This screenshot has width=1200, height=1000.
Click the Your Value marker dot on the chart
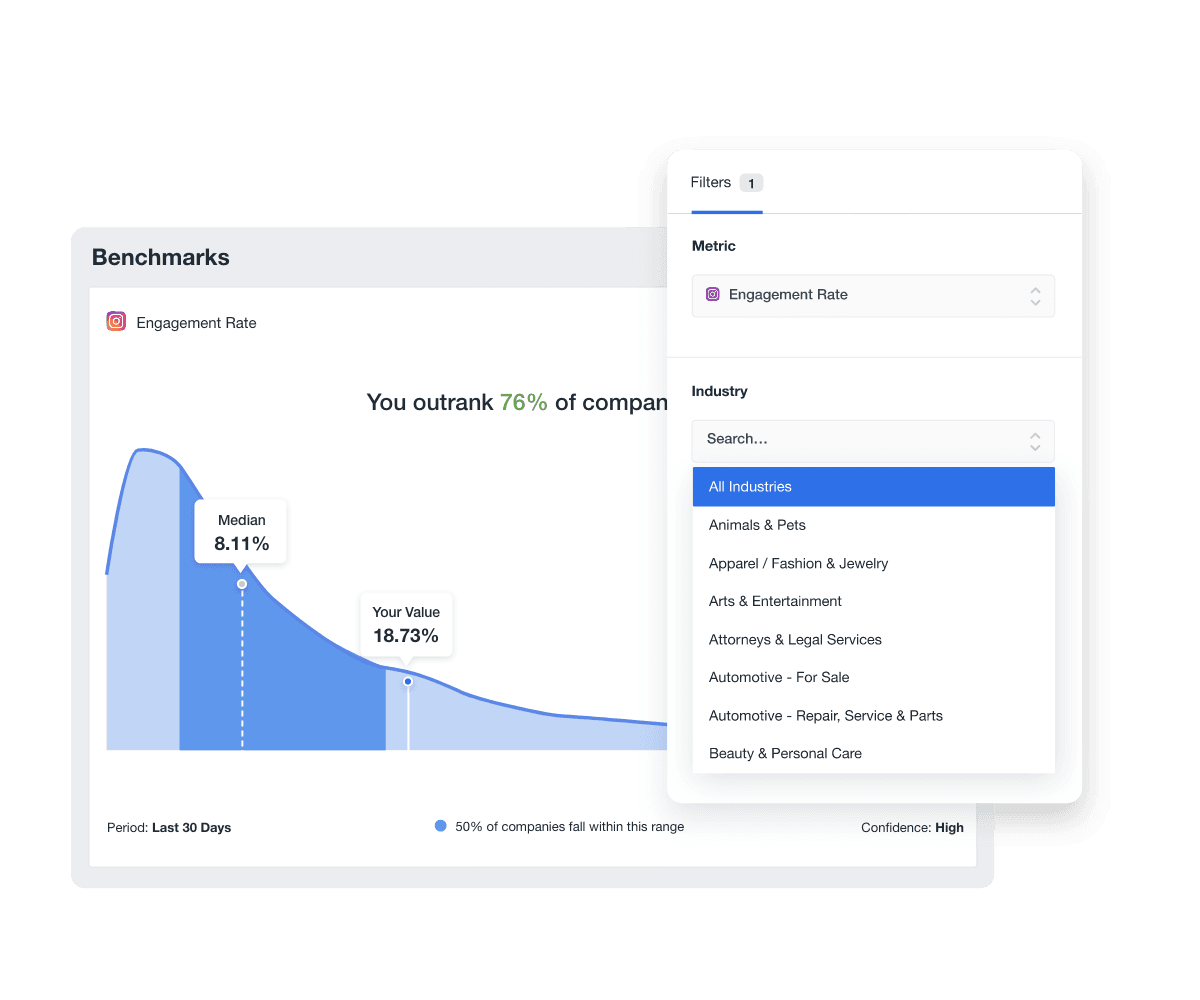click(407, 680)
